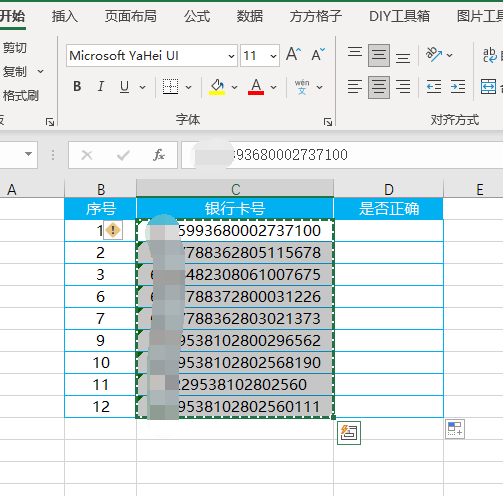Switch to 数据 tab
This screenshot has height=496, width=503.
point(250,16)
